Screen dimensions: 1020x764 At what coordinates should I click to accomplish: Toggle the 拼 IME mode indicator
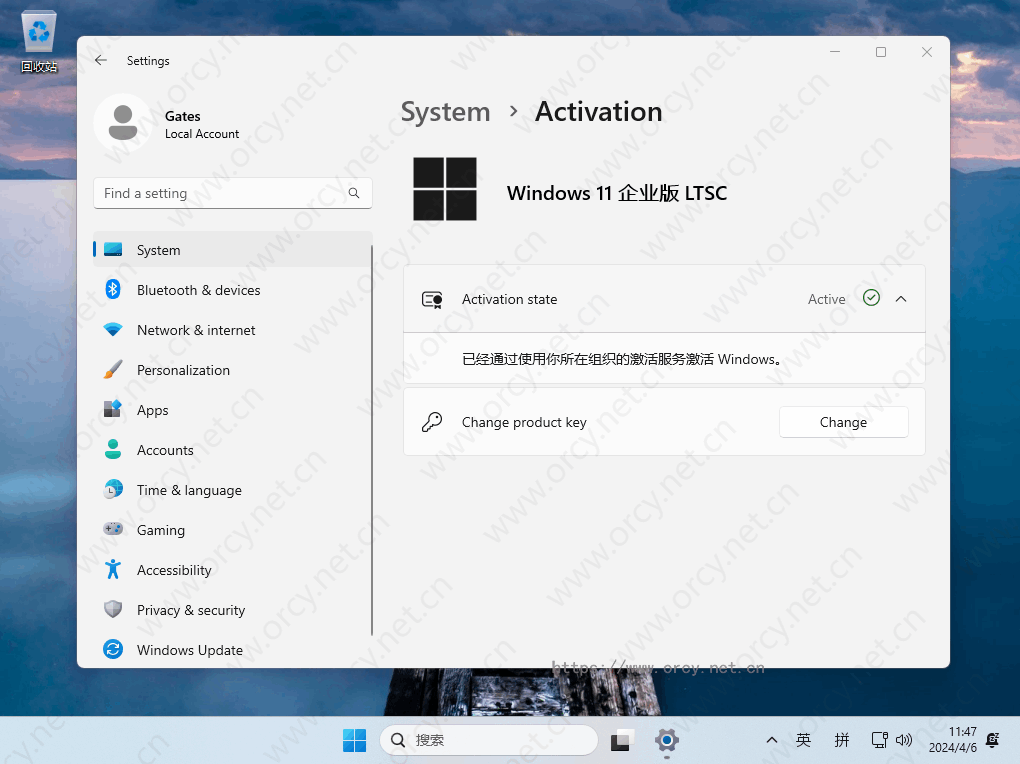pyautogui.click(x=842, y=740)
